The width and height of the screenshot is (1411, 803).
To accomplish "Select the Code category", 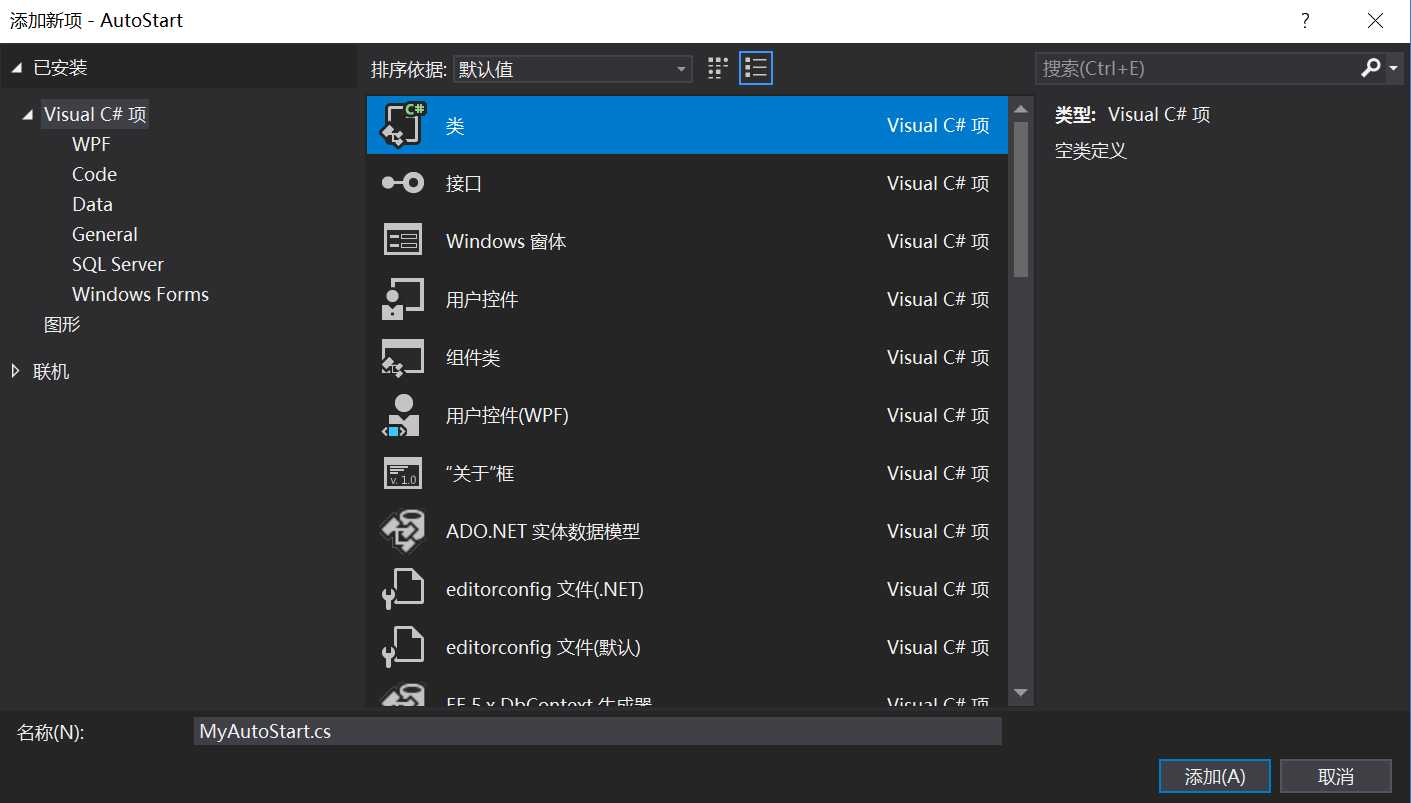I will coord(94,174).
